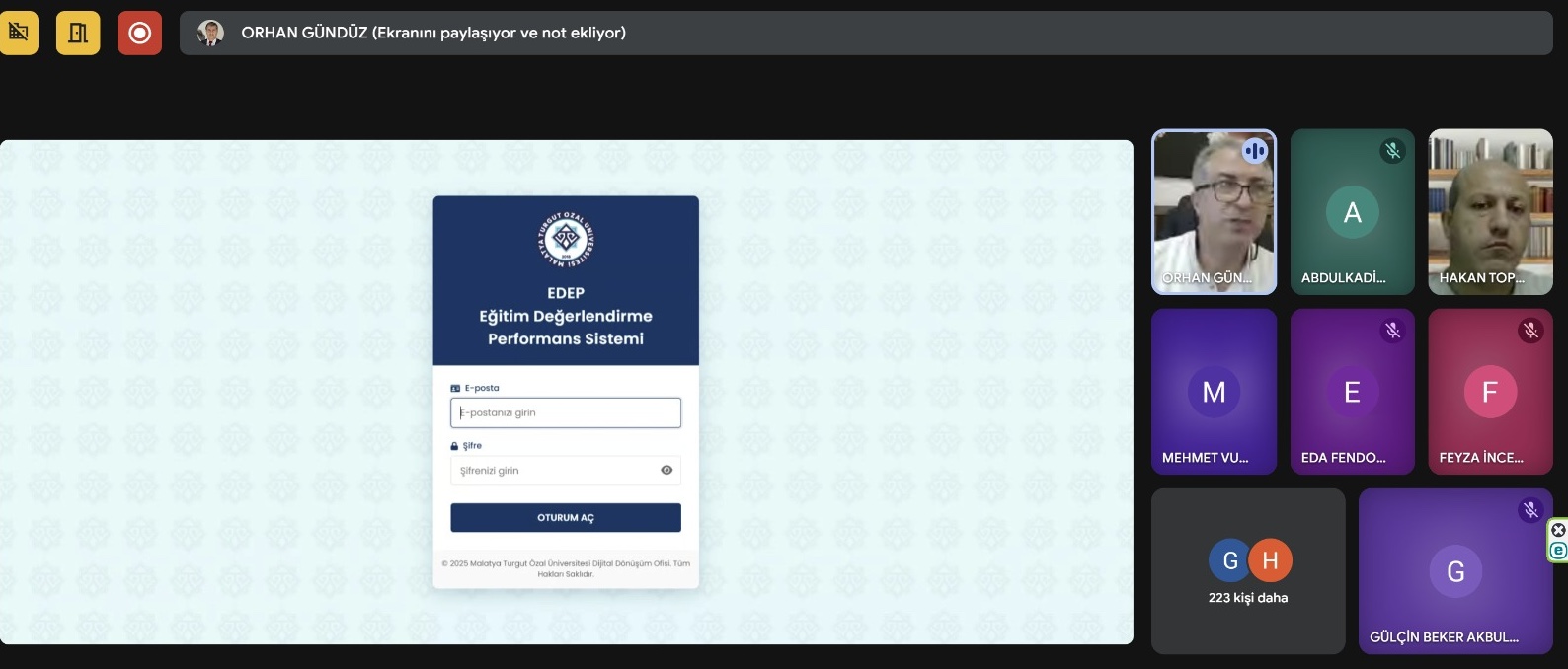Select HAKAN TOP video thumbnail
The image size is (1568, 669).
point(1490,211)
